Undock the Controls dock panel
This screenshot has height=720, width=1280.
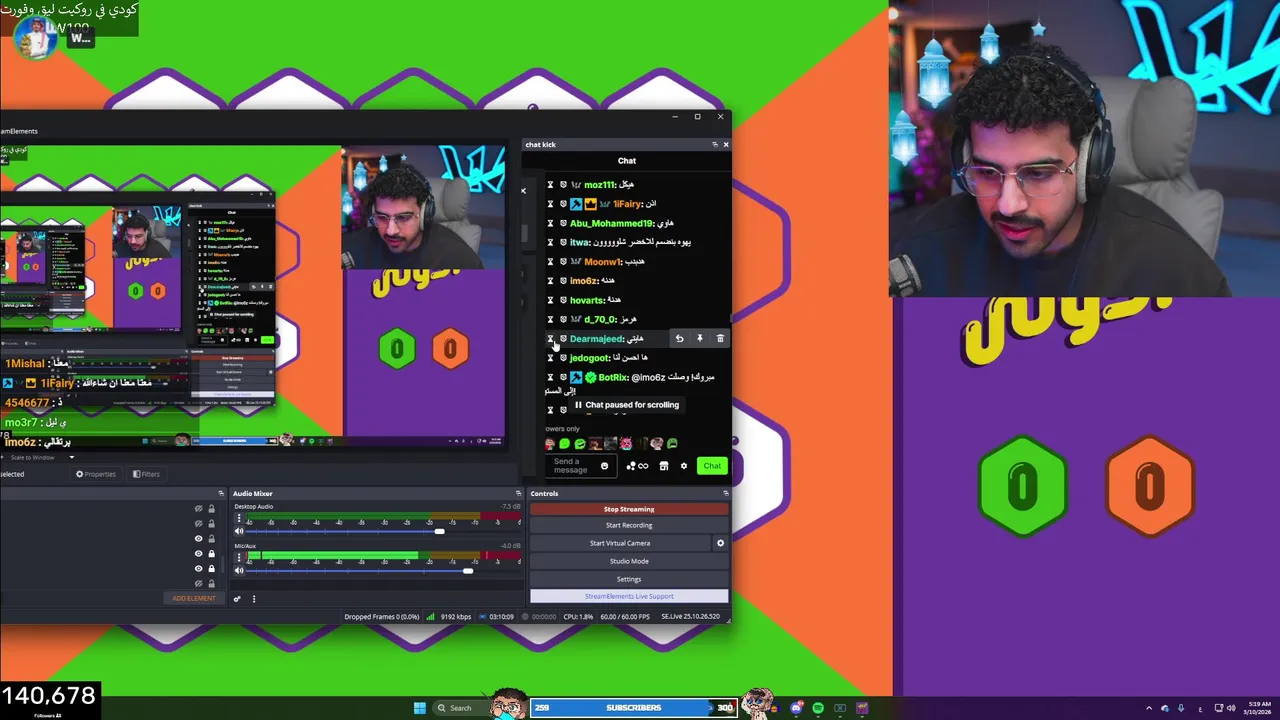tap(725, 493)
